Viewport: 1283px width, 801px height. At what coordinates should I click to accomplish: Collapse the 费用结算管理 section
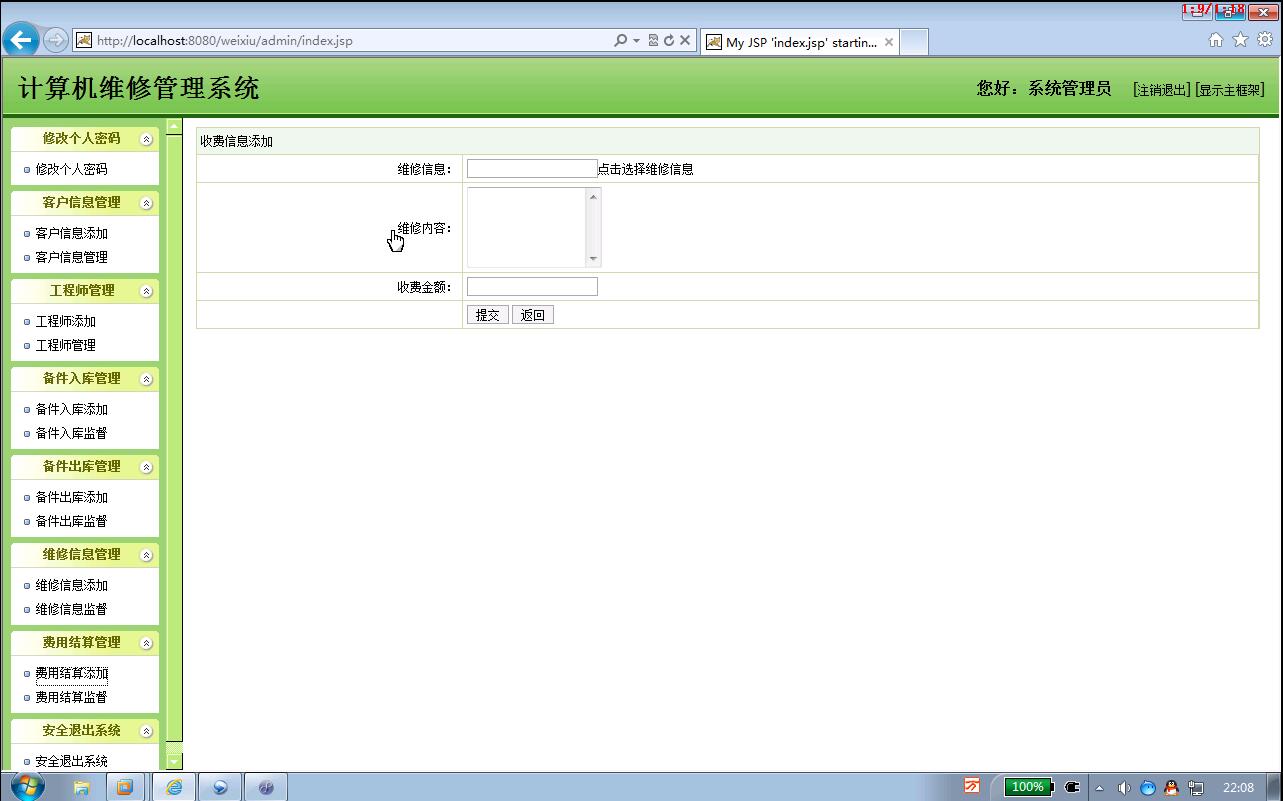tap(146, 643)
